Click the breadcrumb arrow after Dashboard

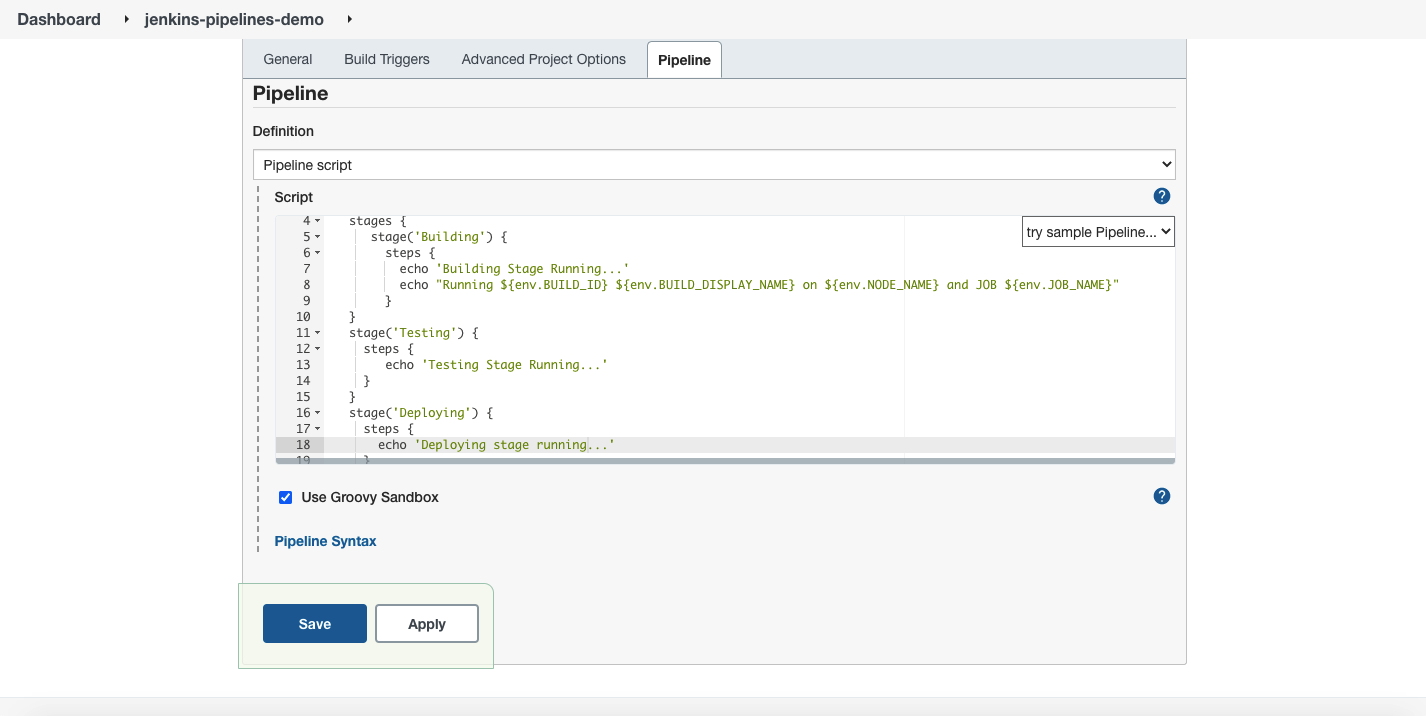tap(127, 19)
